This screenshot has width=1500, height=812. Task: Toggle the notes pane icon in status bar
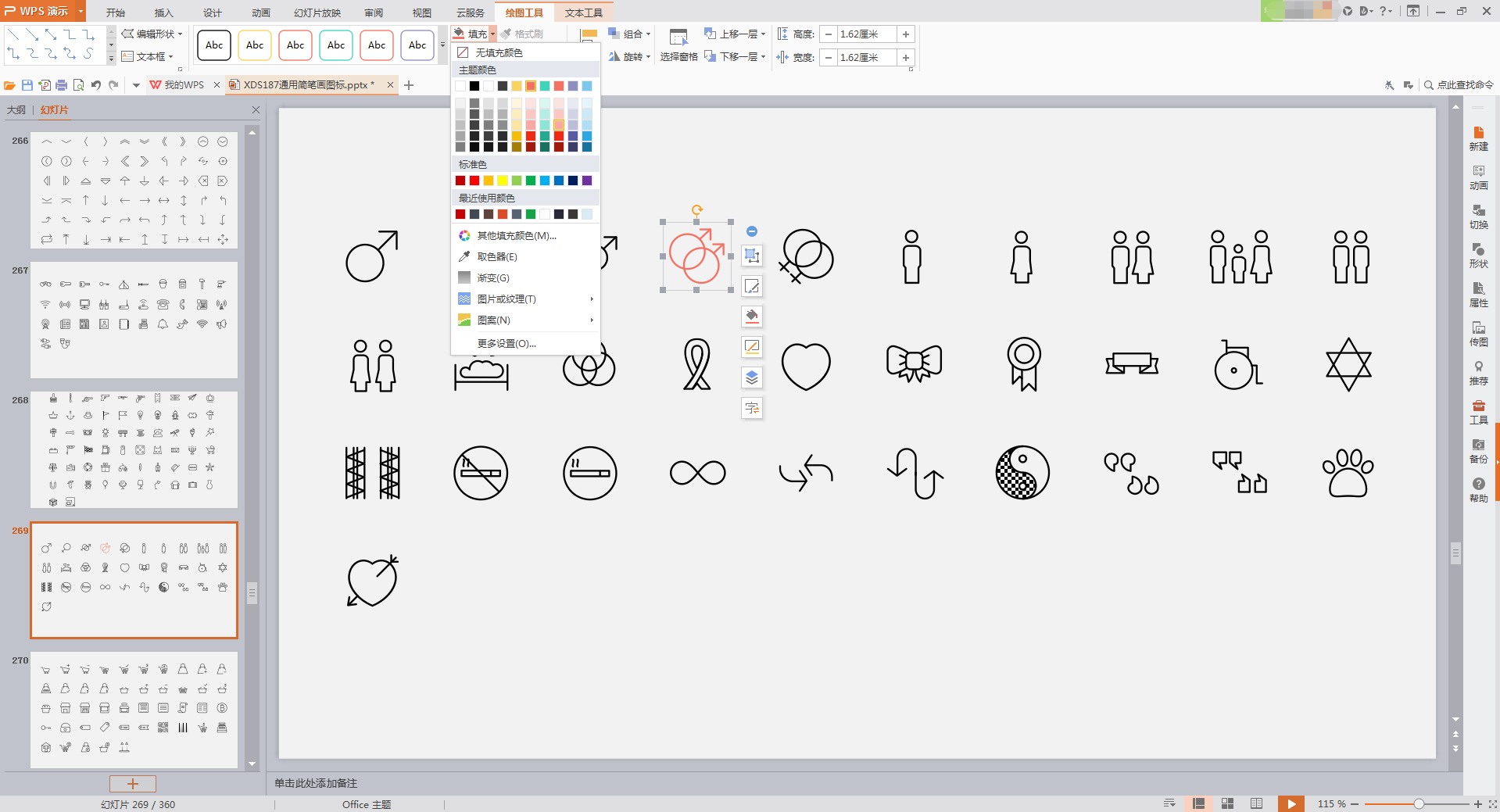tap(1169, 803)
